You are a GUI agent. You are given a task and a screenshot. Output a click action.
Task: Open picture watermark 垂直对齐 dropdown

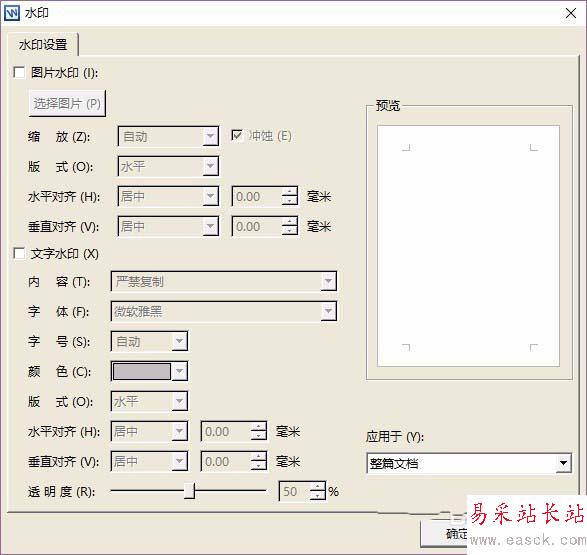(168, 226)
